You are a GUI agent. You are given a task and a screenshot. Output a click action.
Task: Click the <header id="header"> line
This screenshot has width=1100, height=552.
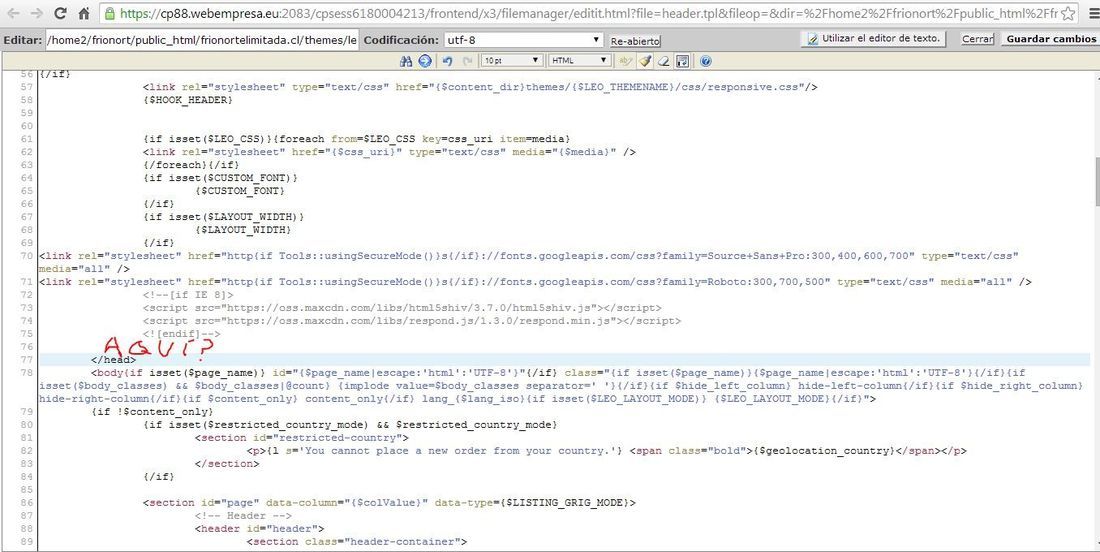click(x=259, y=528)
